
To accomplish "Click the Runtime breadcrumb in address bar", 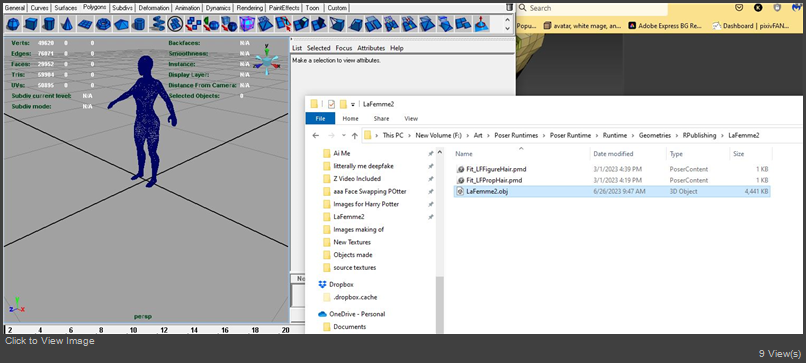I will click(615, 136).
